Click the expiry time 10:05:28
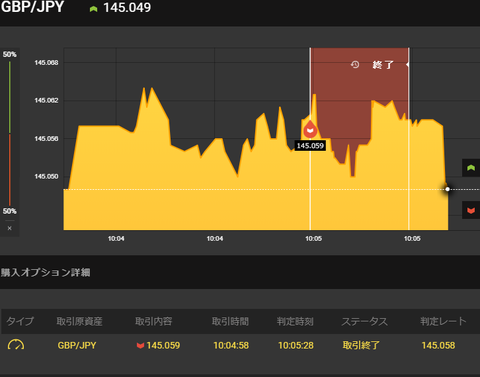 [296, 345]
